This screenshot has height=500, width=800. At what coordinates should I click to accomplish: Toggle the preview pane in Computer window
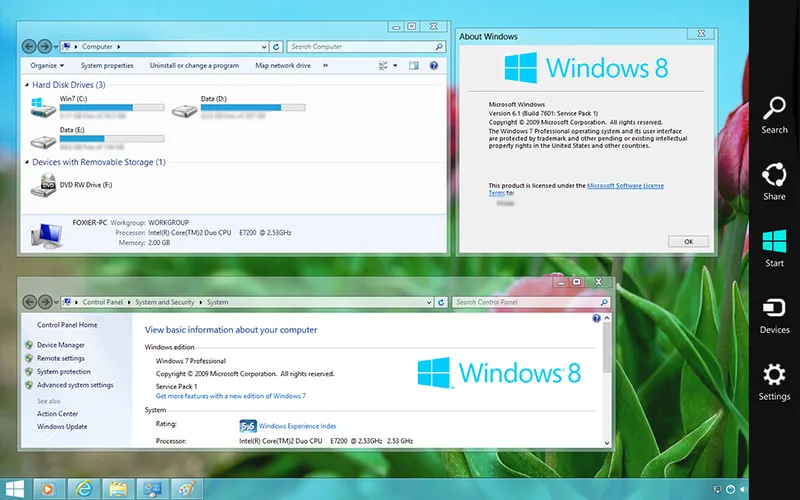coord(413,65)
